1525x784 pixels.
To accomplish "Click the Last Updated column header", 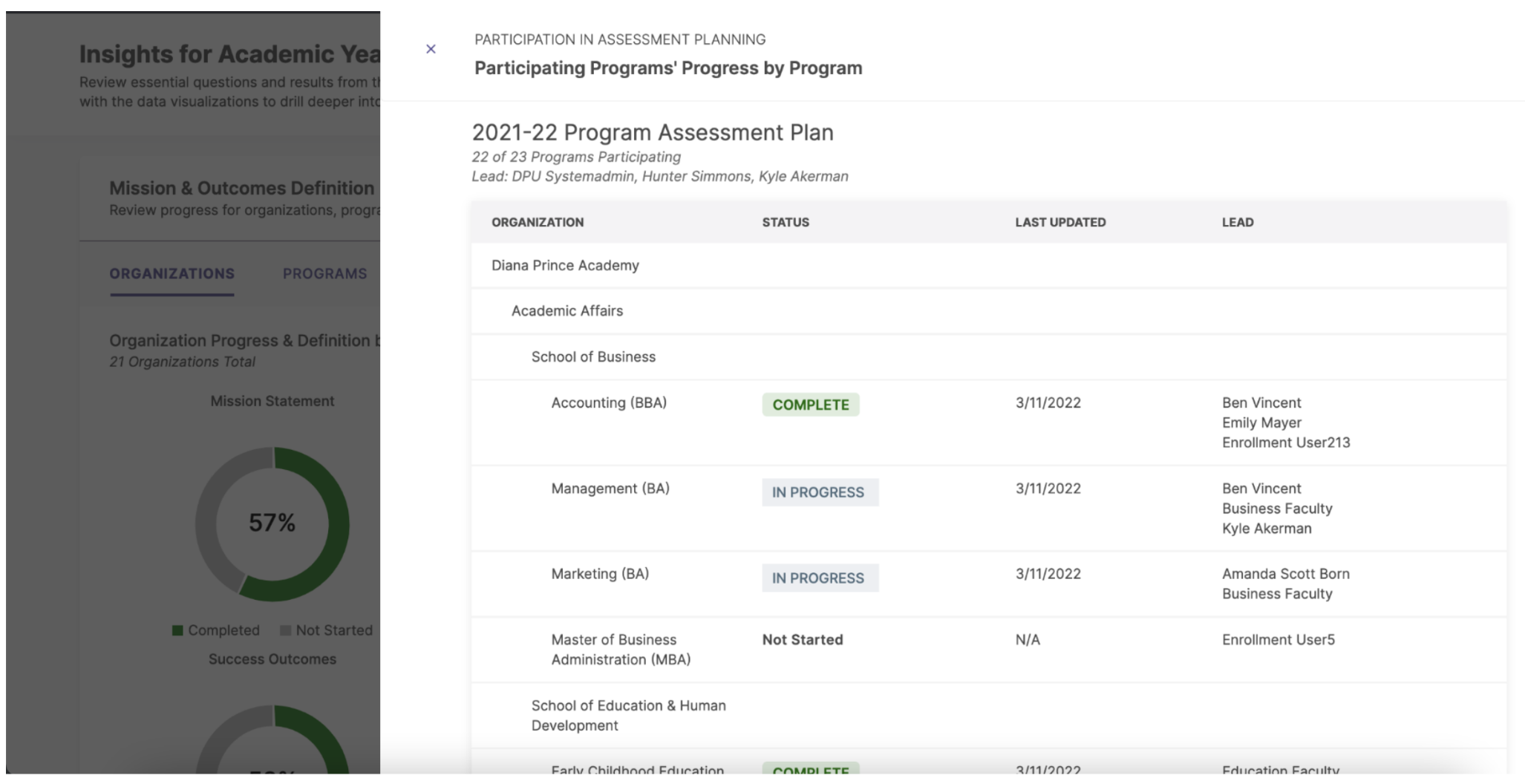I will click(1060, 222).
